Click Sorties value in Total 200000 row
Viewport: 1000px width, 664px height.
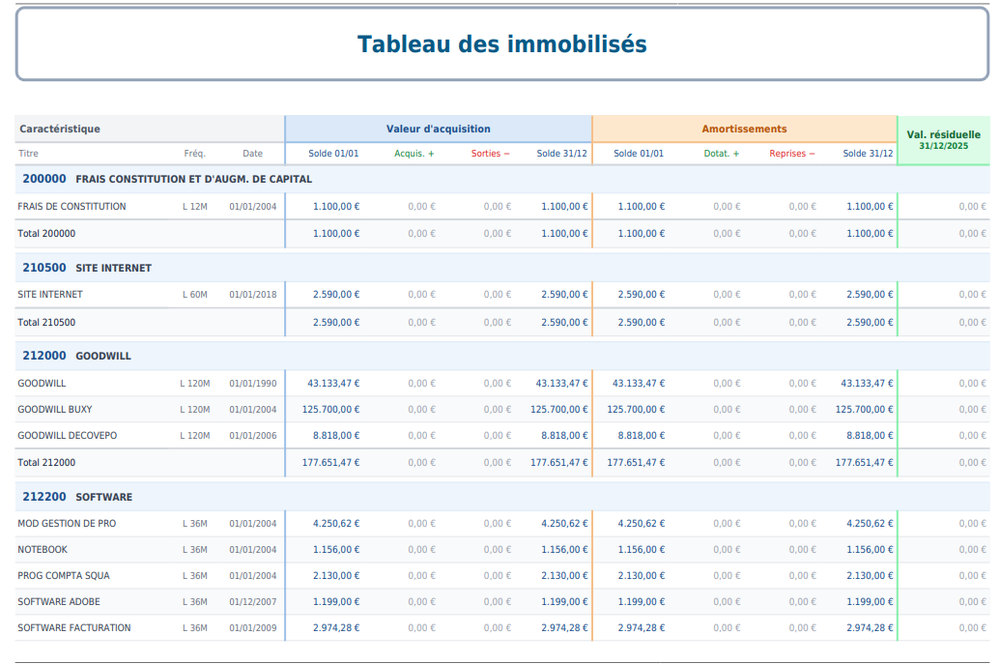497,233
